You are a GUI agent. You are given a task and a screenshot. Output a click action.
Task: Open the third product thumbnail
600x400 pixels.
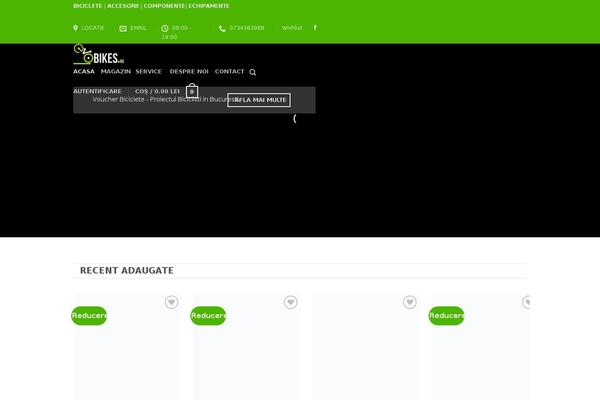365,347
